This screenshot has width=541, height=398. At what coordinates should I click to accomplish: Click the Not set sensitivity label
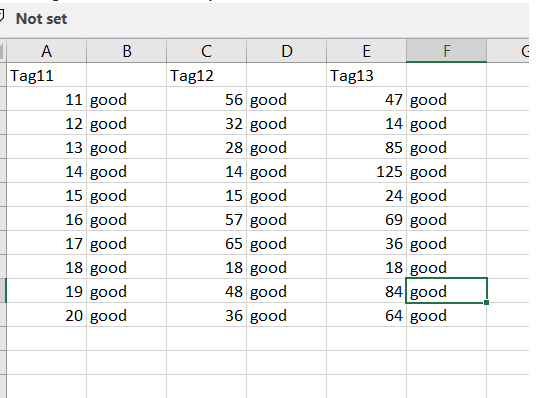click(x=41, y=19)
